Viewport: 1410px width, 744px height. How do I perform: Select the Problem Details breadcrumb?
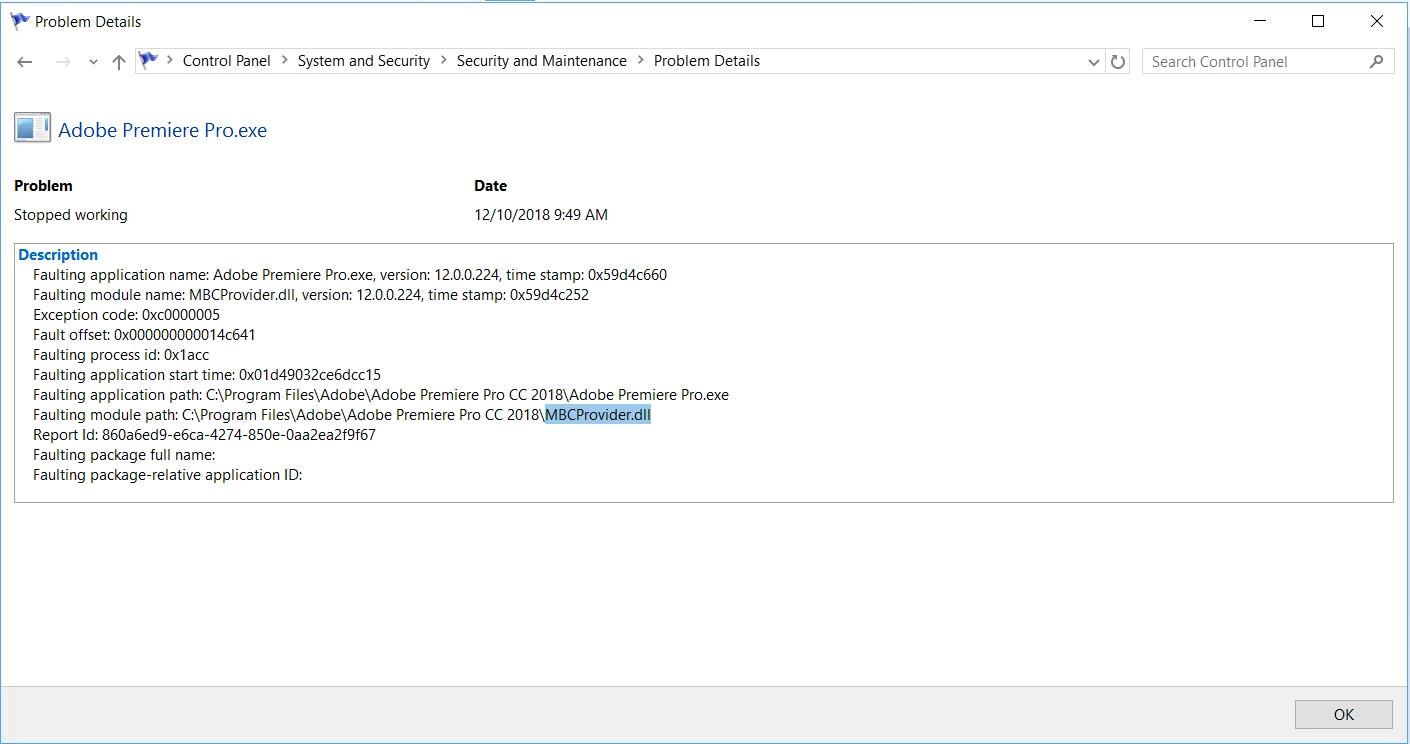pos(707,61)
